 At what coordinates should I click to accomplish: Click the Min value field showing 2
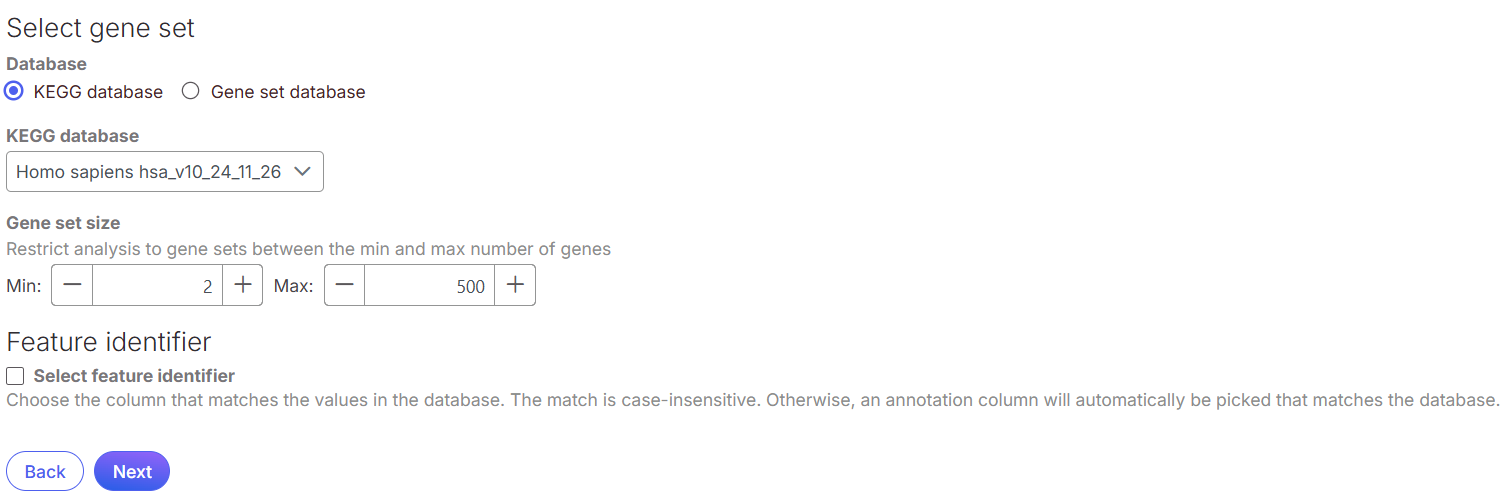pyautogui.click(x=157, y=286)
